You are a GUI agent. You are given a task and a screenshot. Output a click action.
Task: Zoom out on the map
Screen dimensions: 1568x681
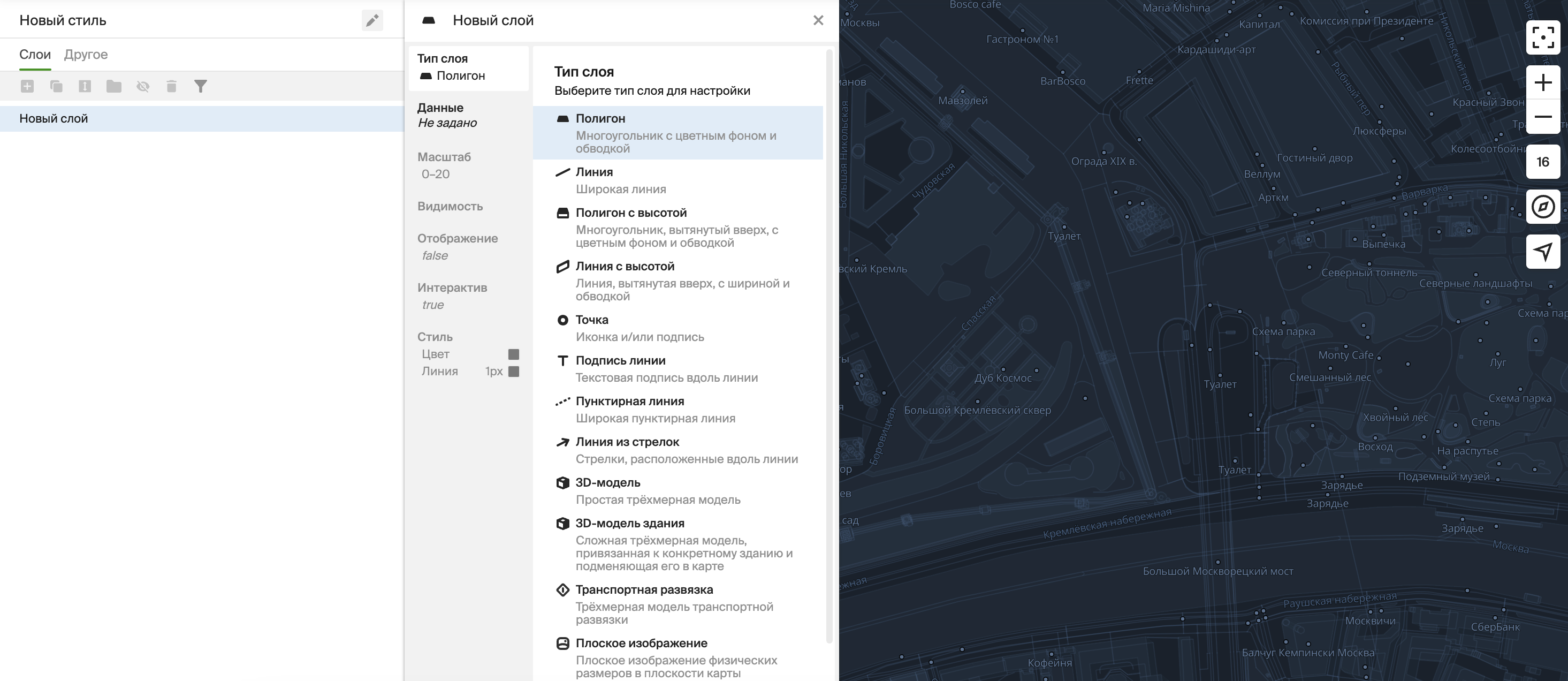(1542, 117)
